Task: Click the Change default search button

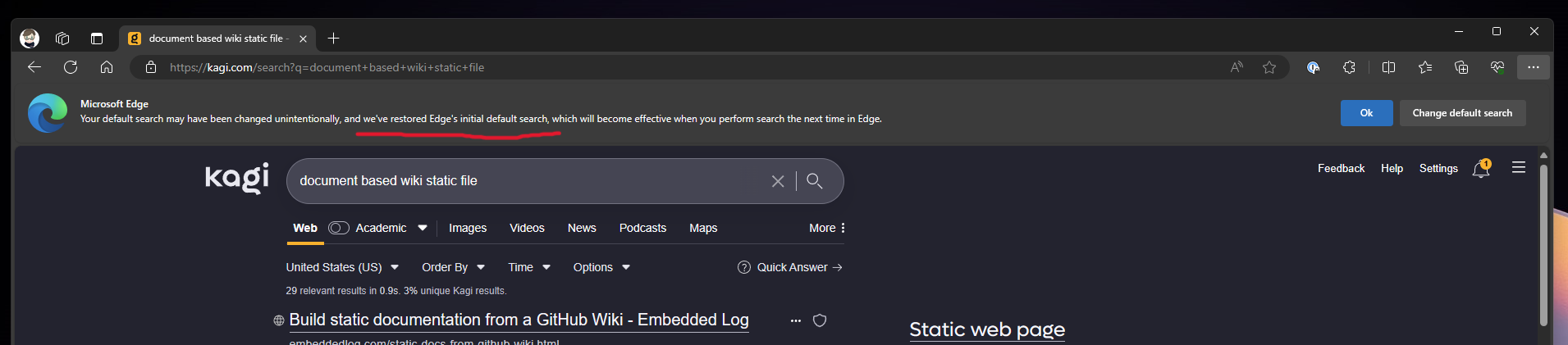Action: (x=1461, y=113)
